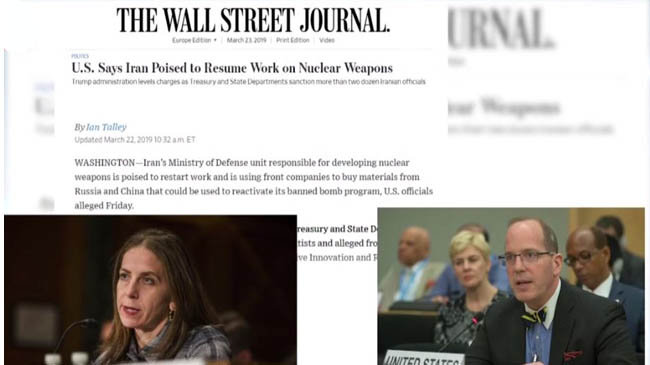Click the article subheadline about sanctions
650x365 pixels.
click(249, 82)
